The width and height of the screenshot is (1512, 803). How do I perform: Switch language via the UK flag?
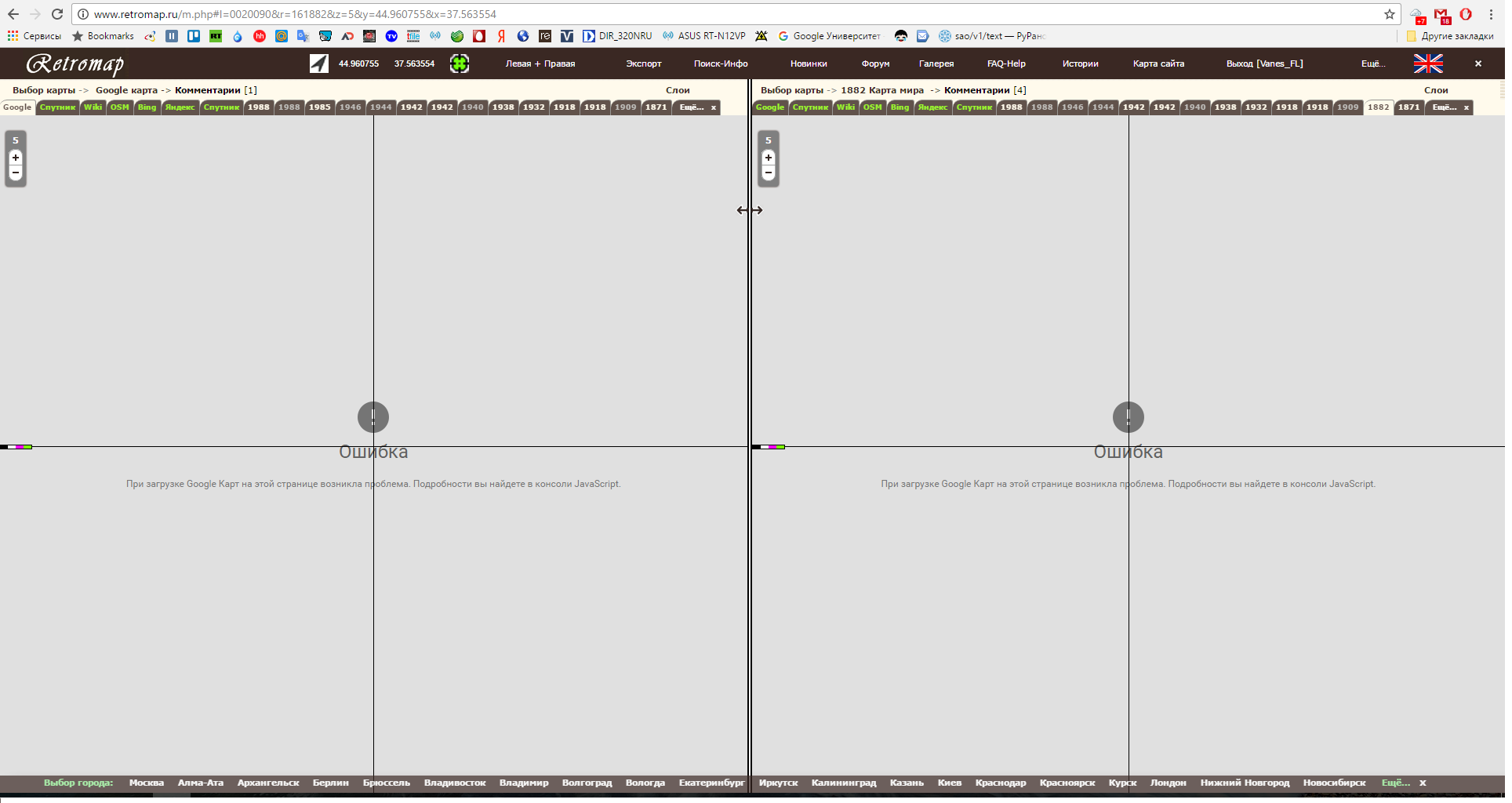[1427, 64]
